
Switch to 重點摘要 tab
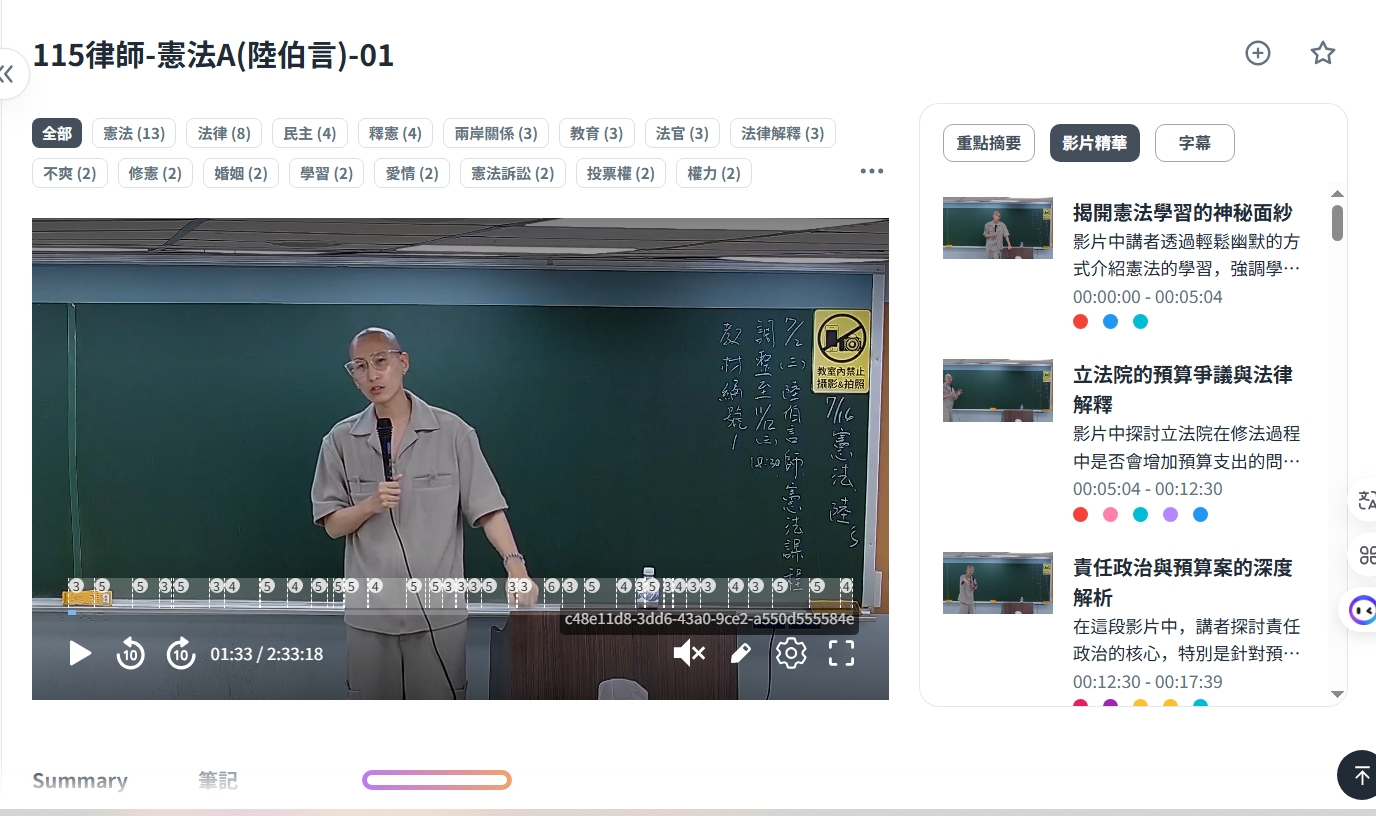989,143
